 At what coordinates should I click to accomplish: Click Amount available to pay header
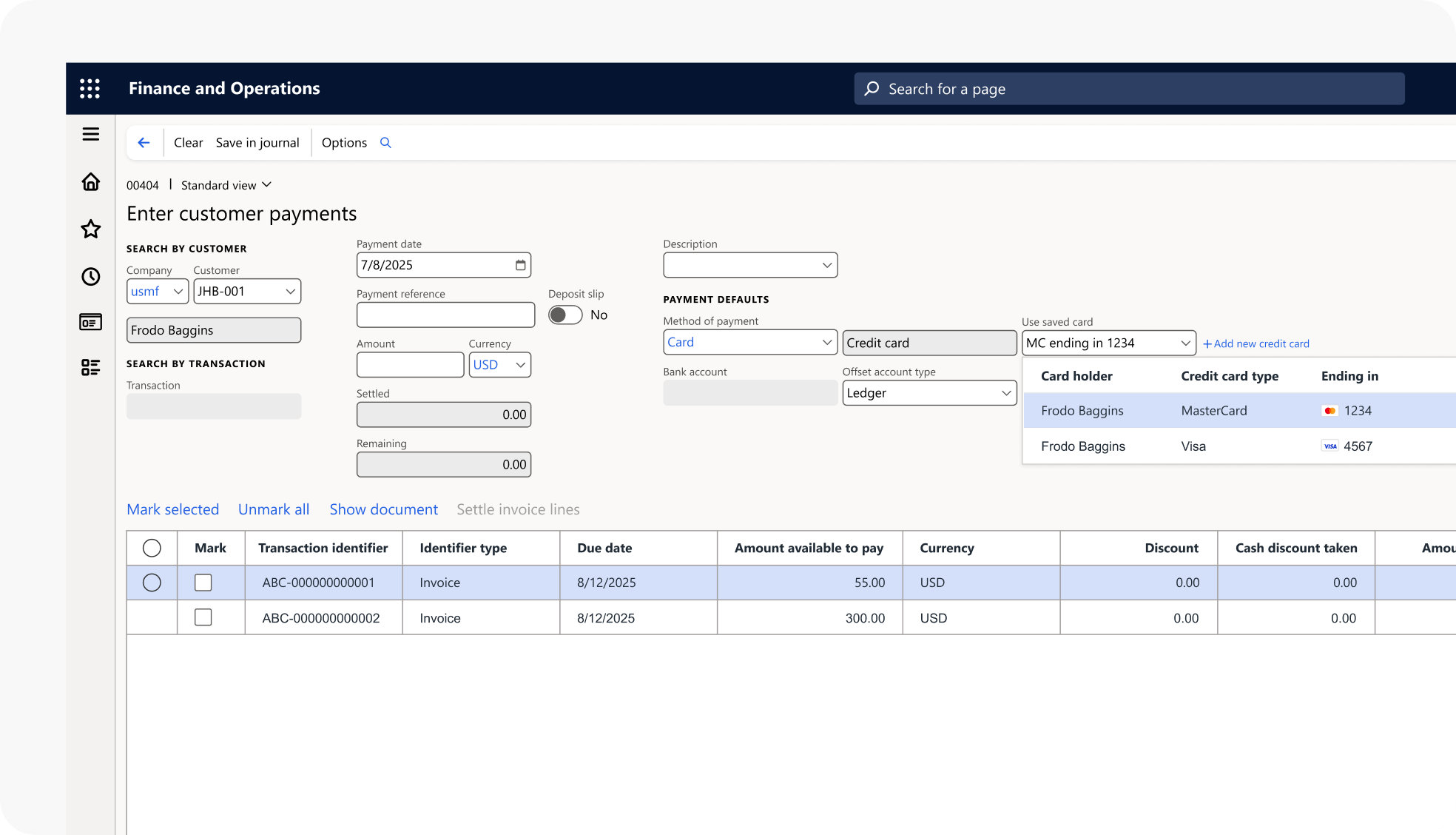809,548
